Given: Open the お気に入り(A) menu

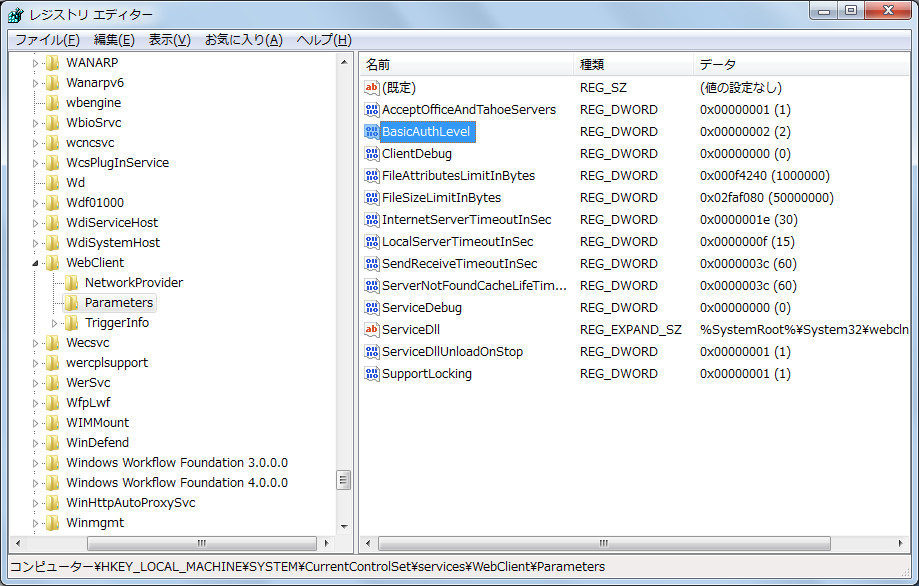Looking at the screenshot, I should click(x=244, y=40).
